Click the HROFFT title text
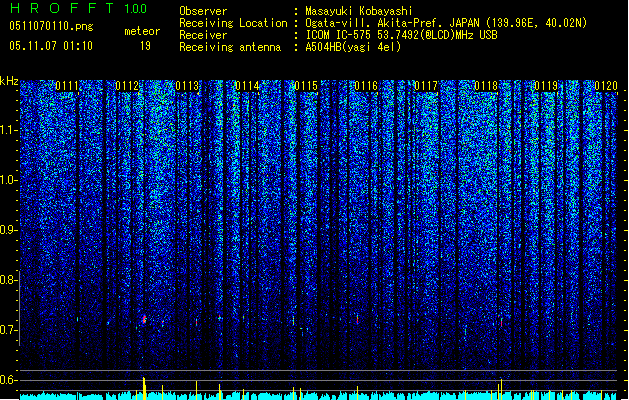 tap(61, 8)
